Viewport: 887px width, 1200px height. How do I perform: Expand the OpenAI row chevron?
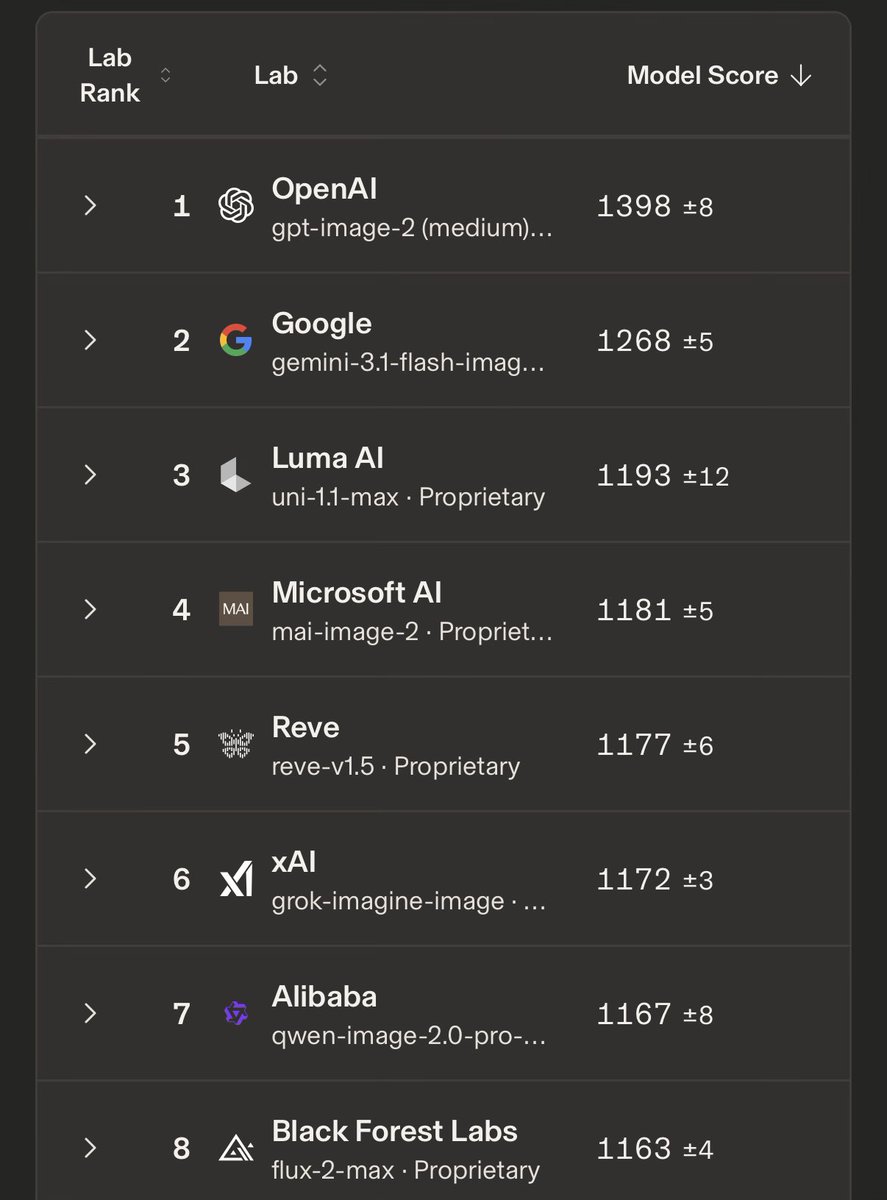click(90, 206)
